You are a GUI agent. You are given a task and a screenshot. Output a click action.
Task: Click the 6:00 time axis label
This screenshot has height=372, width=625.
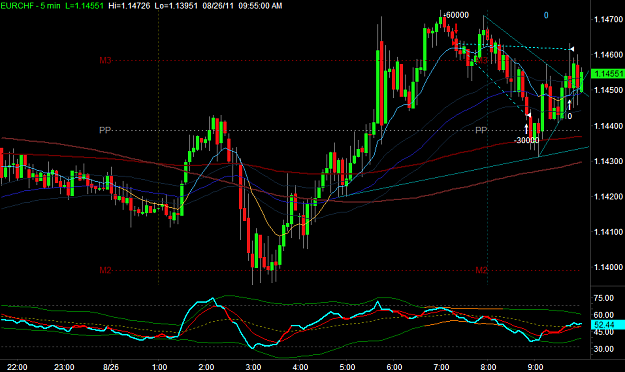click(x=395, y=367)
